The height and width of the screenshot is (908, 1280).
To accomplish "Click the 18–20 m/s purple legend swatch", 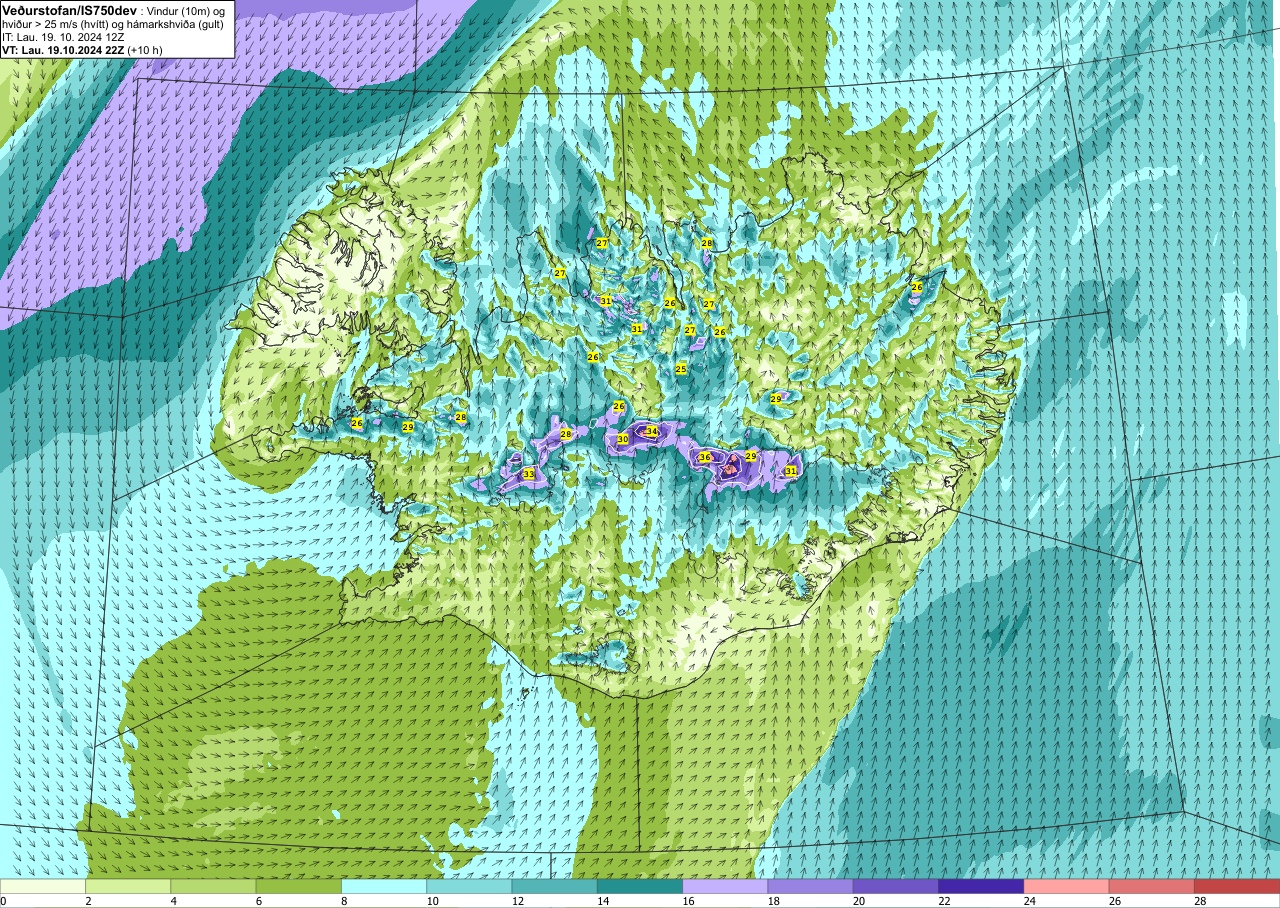I will pyautogui.click(x=810, y=886).
